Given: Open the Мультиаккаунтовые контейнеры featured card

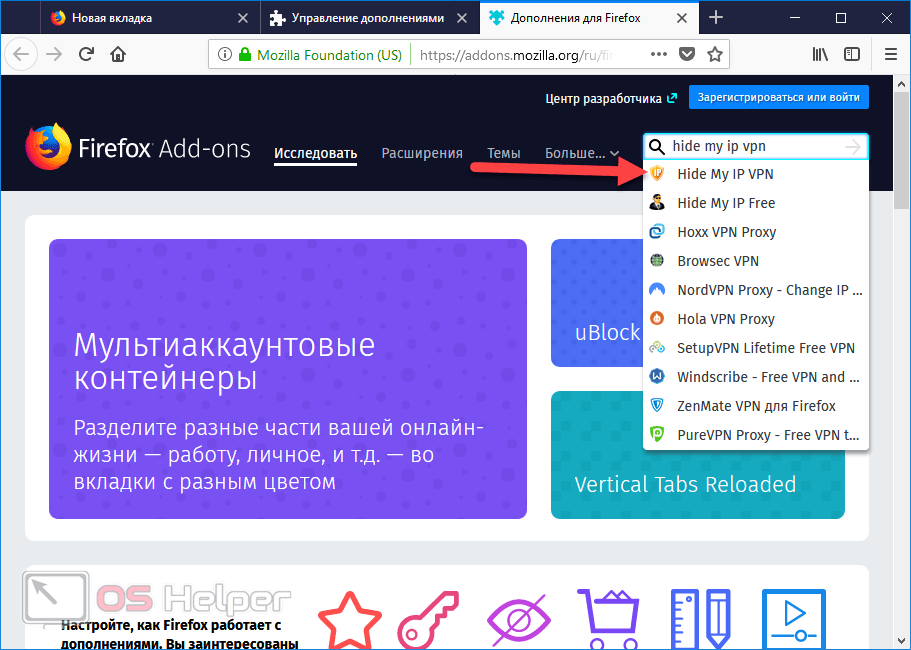Looking at the screenshot, I should [x=288, y=379].
